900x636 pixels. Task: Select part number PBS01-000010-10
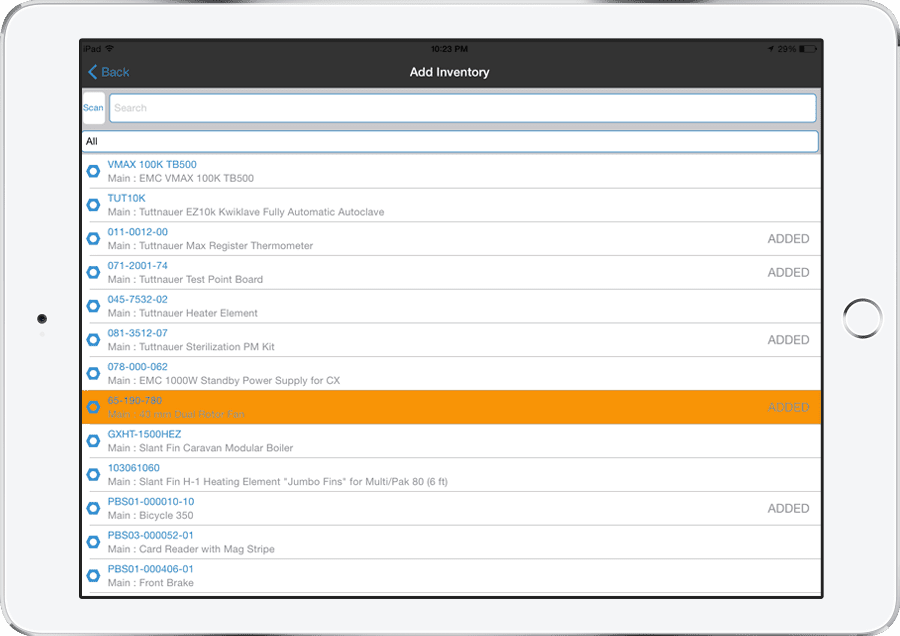151,502
